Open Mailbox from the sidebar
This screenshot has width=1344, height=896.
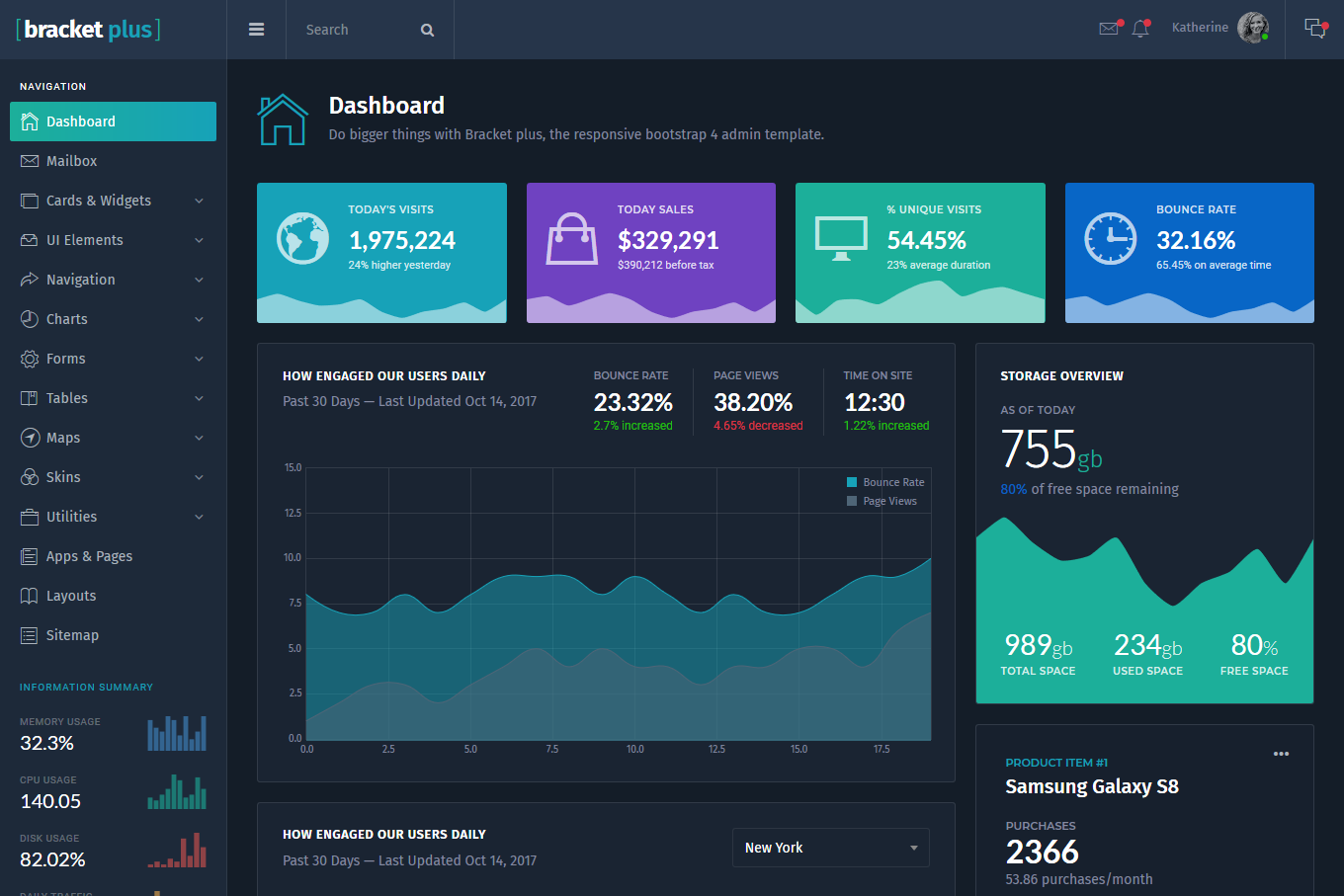click(71, 161)
